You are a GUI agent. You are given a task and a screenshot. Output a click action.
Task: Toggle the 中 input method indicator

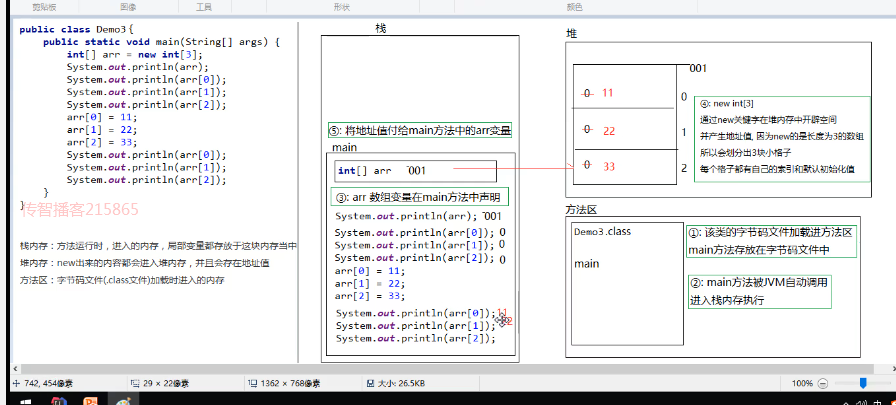pos(878,402)
